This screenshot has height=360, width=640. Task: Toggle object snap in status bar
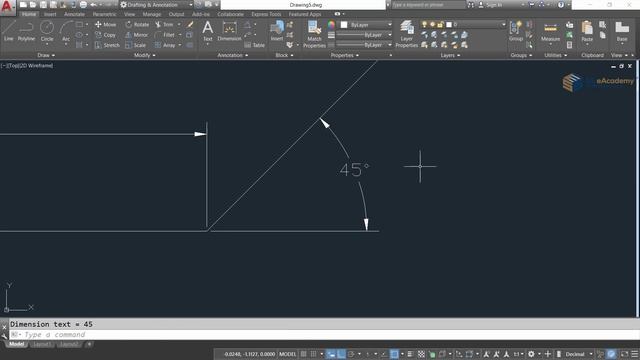click(394, 354)
